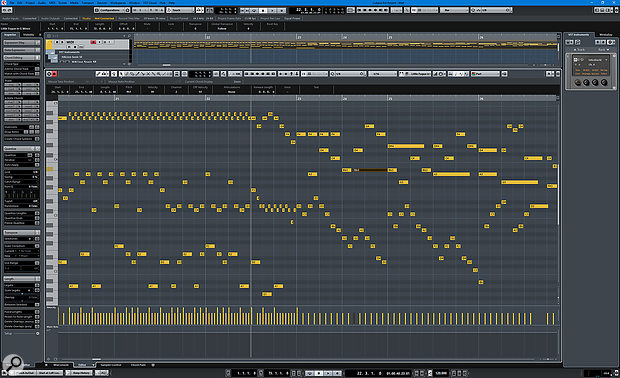
Task: Select the Object Selection arrow tool
Action: (121, 74)
